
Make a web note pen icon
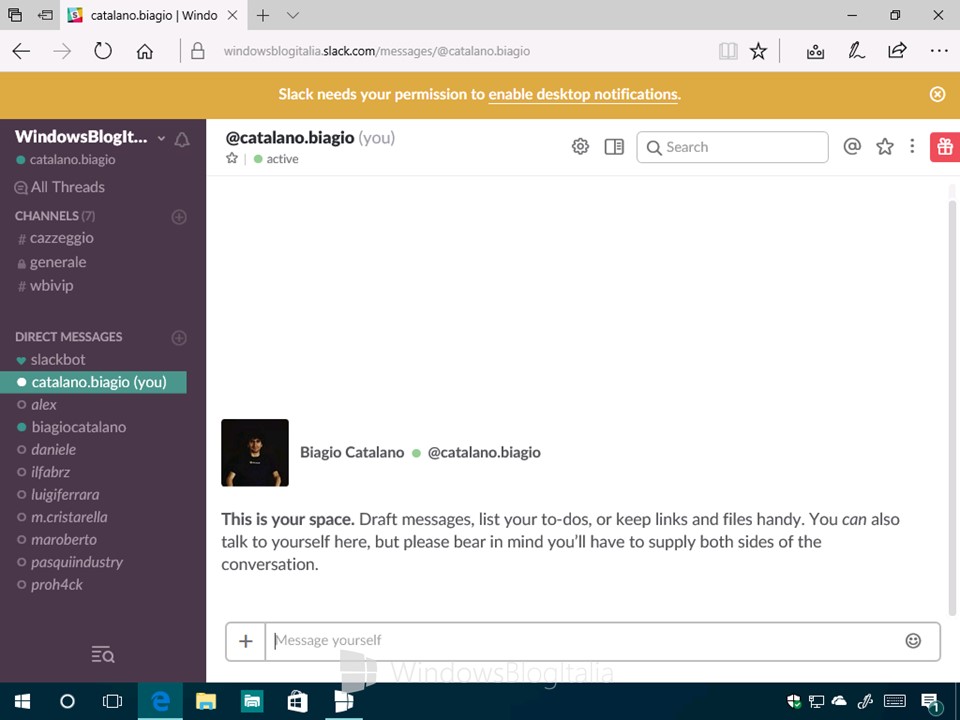tap(856, 51)
